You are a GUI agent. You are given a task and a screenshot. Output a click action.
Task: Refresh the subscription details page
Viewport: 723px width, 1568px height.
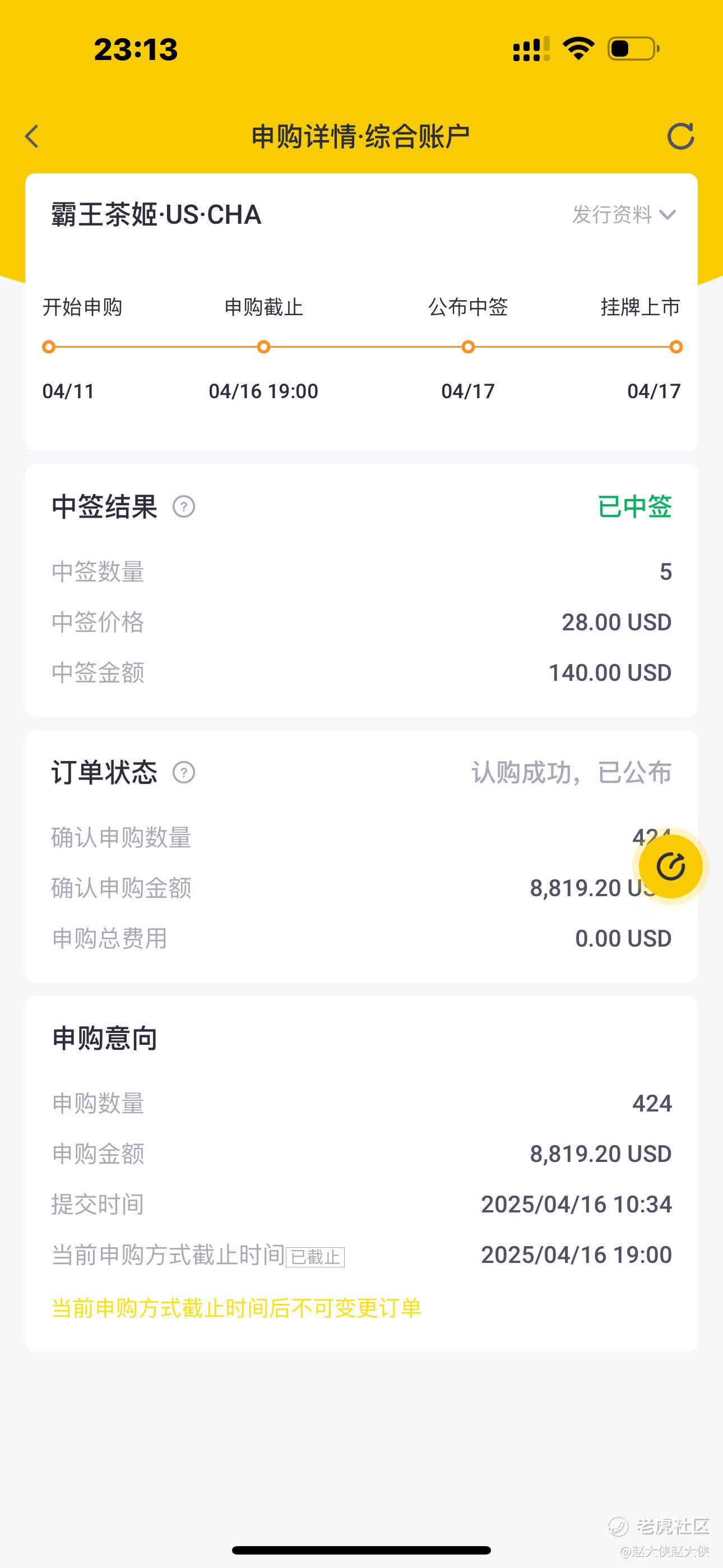pyautogui.click(x=680, y=136)
